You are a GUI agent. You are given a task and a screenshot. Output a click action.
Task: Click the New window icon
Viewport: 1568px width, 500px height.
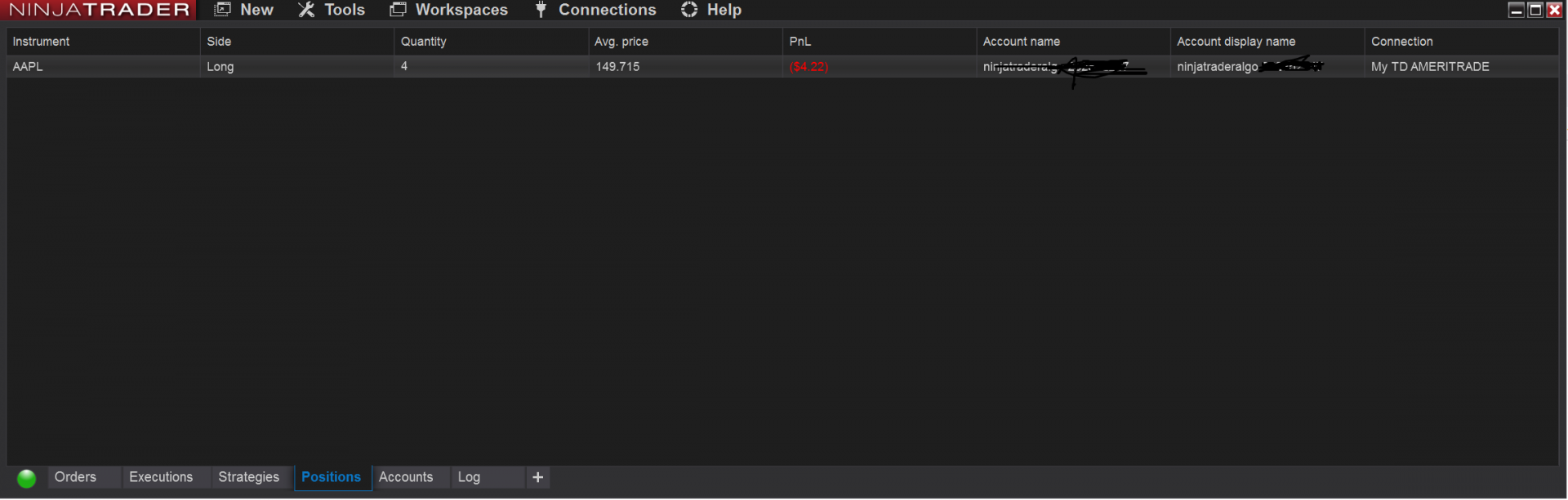point(222,10)
